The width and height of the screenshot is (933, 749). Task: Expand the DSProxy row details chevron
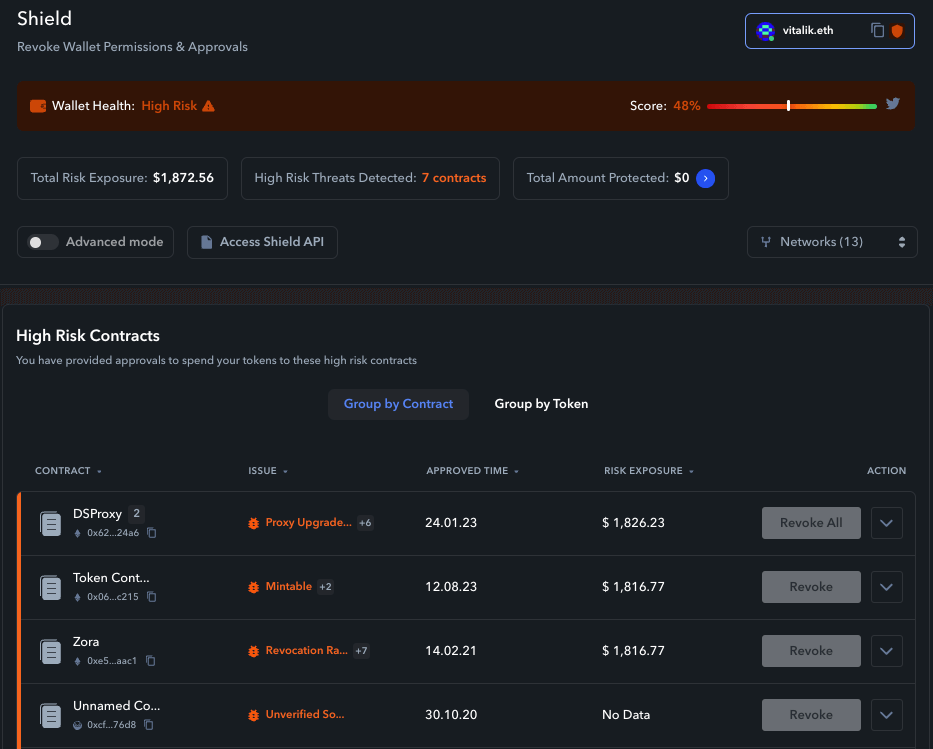[887, 523]
